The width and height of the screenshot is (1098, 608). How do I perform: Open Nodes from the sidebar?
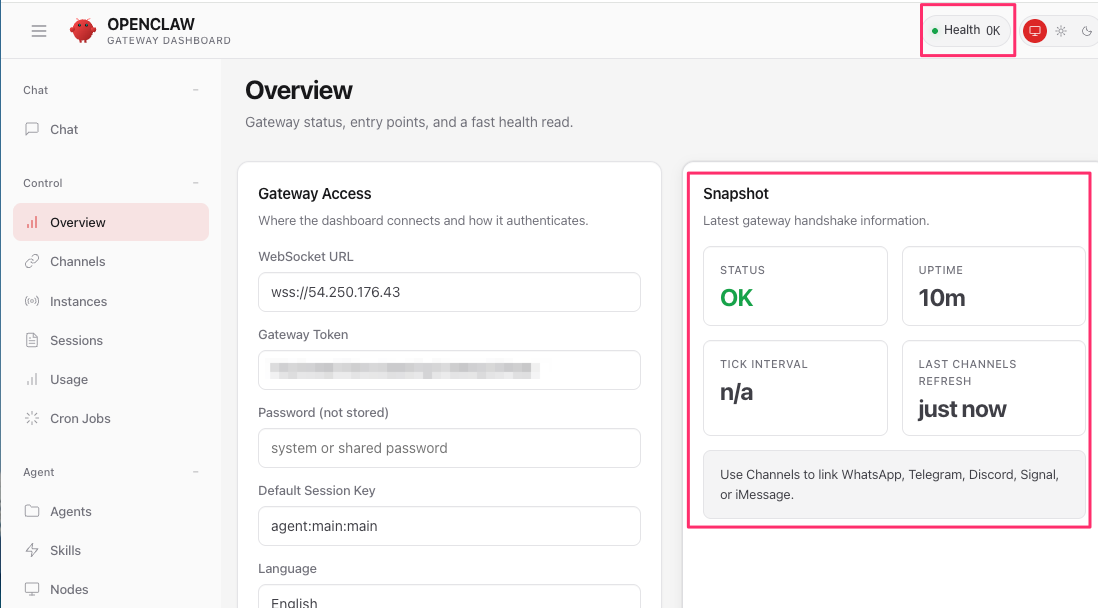click(x=69, y=590)
